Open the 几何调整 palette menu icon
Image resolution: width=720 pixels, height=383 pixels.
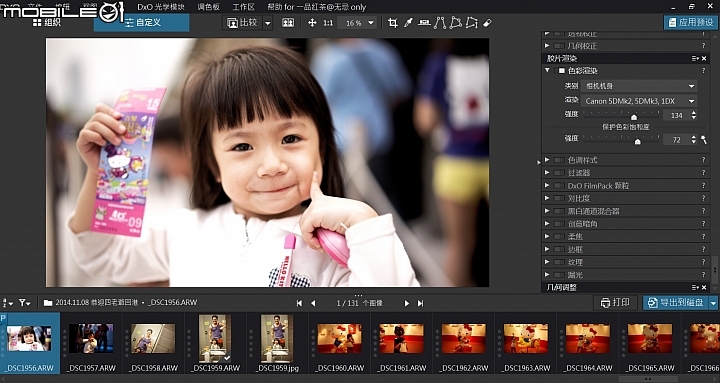(695, 287)
